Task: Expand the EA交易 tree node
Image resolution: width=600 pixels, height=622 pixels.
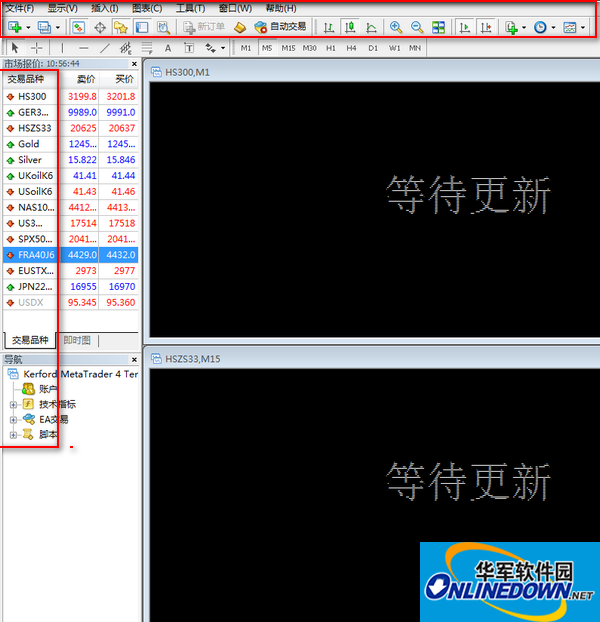Action: pos(13,420)
